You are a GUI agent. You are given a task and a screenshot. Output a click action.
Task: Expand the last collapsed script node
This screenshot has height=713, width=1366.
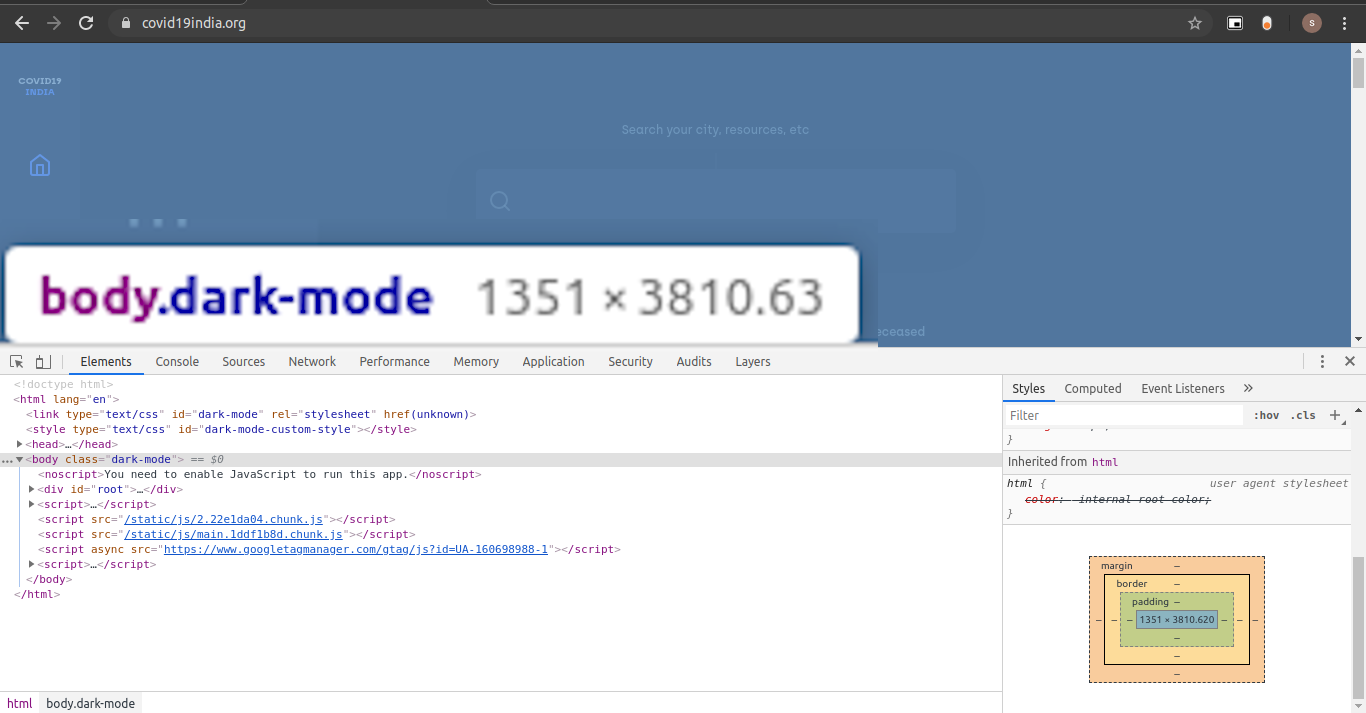32,564
